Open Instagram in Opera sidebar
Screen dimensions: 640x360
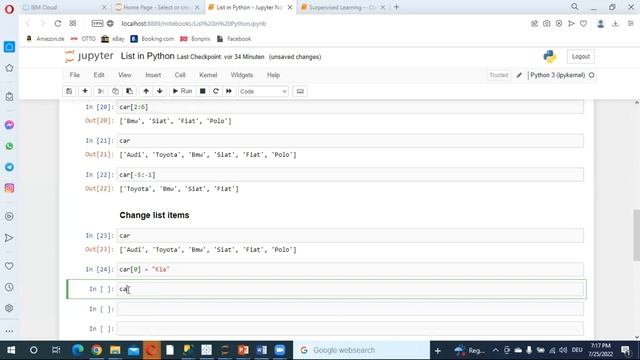coord(9,188)
